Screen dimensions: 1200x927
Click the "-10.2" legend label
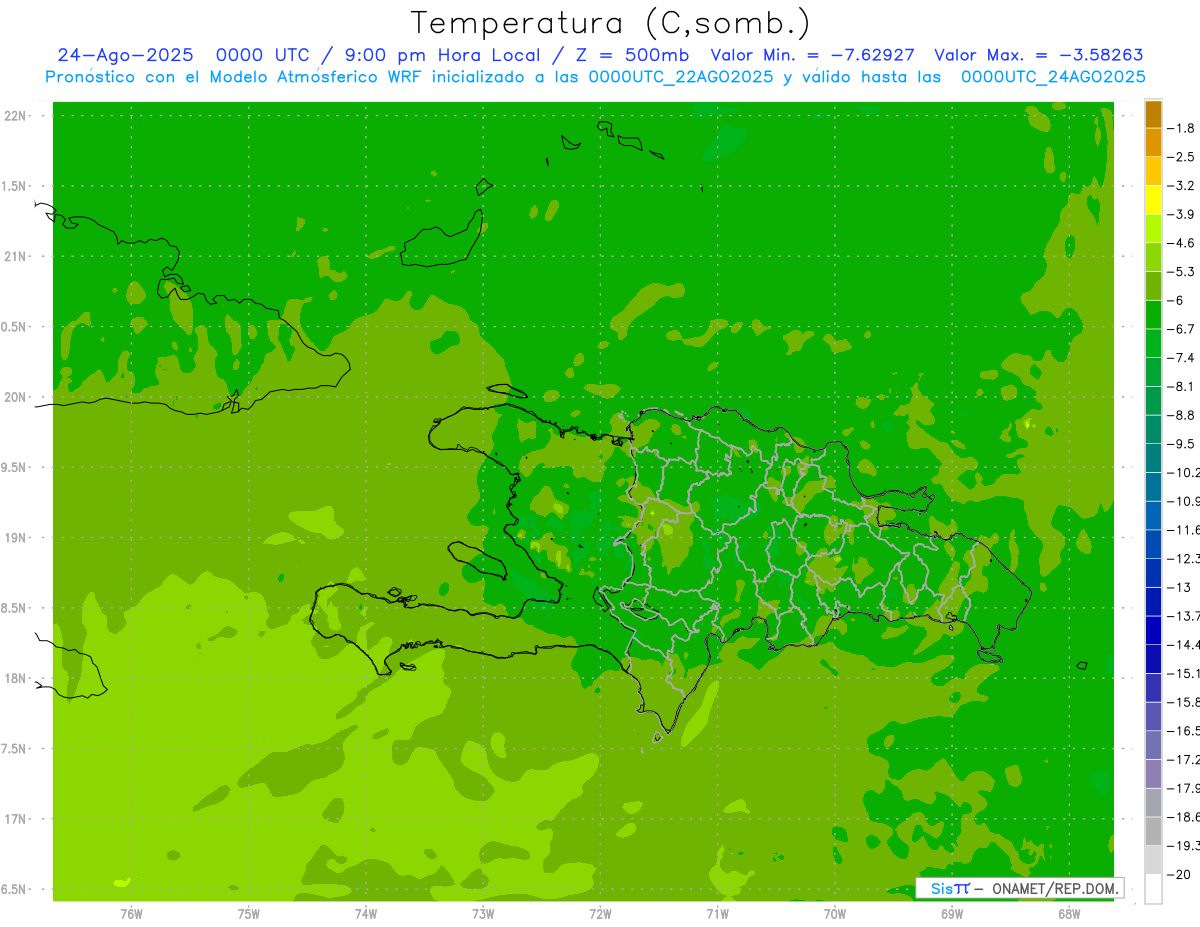click(x=1184, y=472)
